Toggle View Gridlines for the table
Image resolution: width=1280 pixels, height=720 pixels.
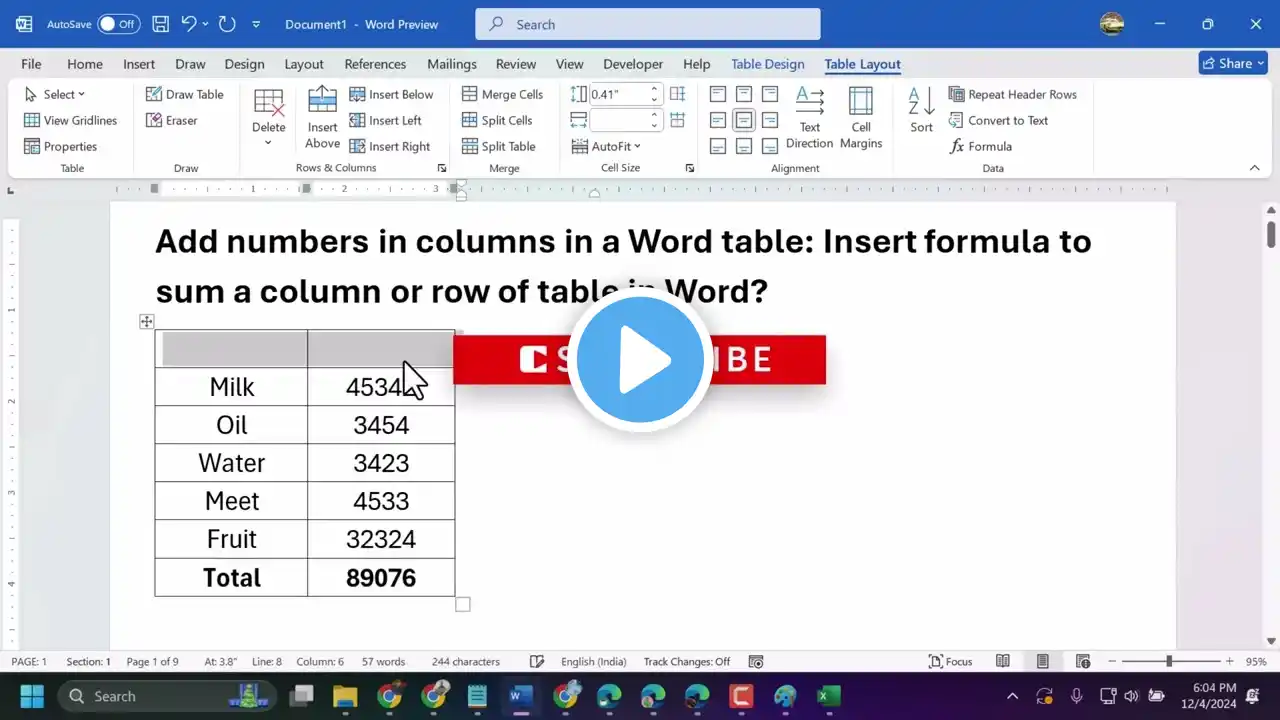pos(70,120)
